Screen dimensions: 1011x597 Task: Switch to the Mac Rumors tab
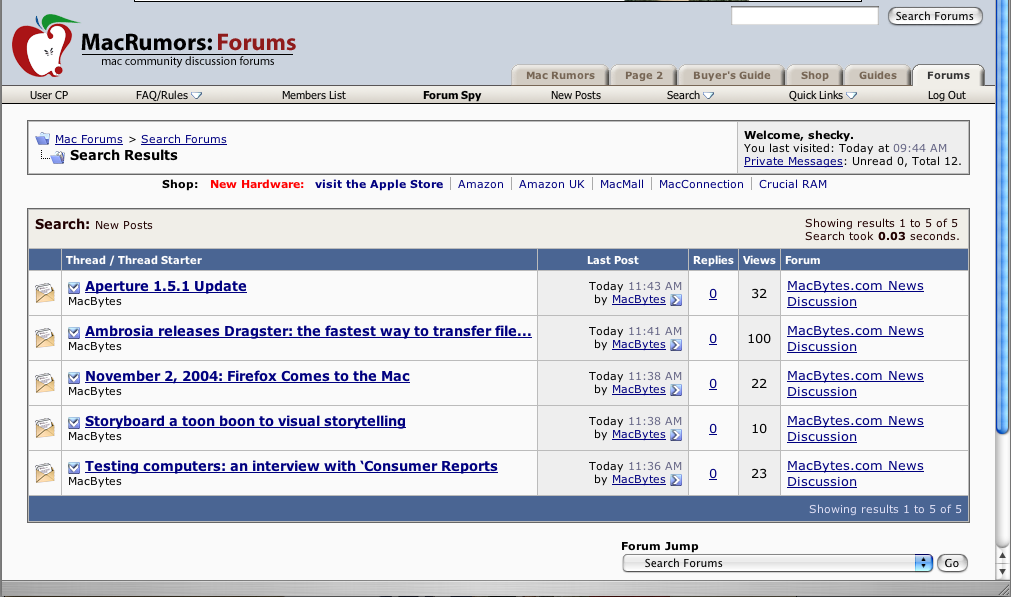point(560,75)
